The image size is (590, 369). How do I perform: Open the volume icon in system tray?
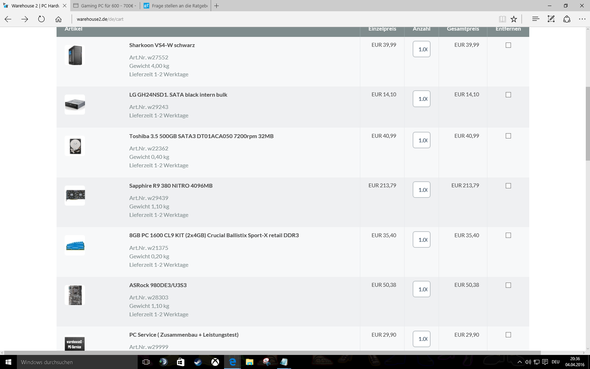point(528,362)
